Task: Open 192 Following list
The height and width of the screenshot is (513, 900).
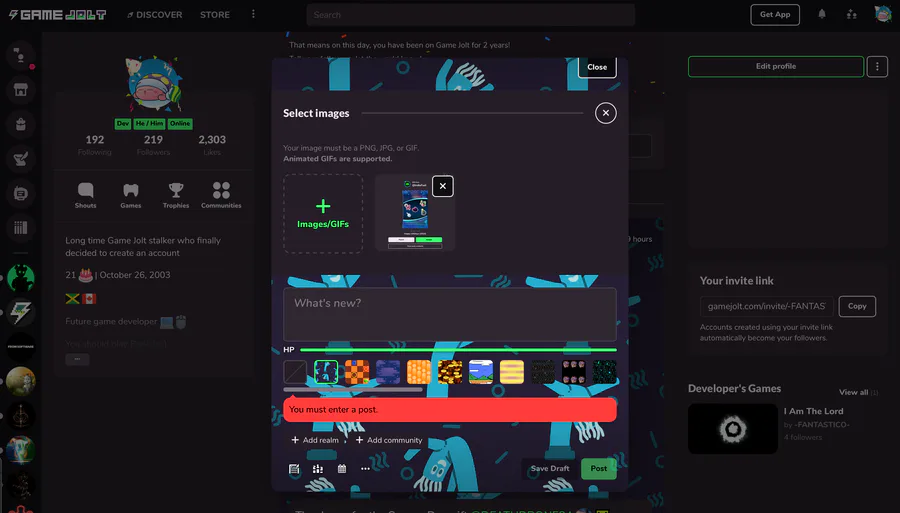Action: point(95,145)
